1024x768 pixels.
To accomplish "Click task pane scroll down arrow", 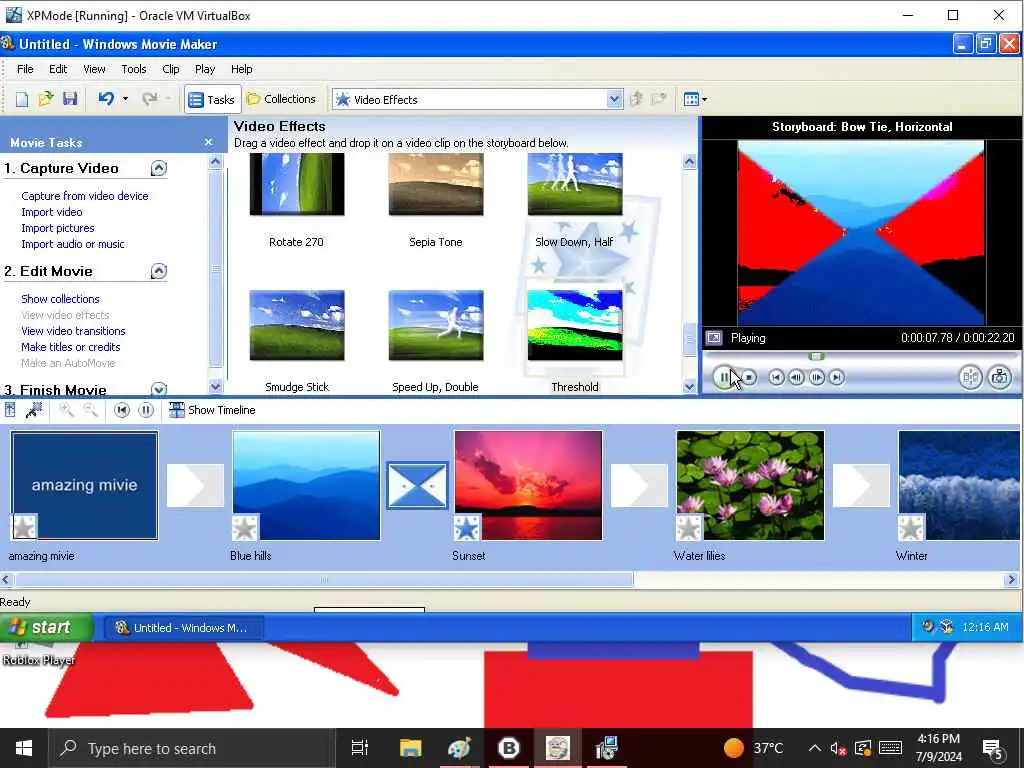I will click(x=216, y=387).
